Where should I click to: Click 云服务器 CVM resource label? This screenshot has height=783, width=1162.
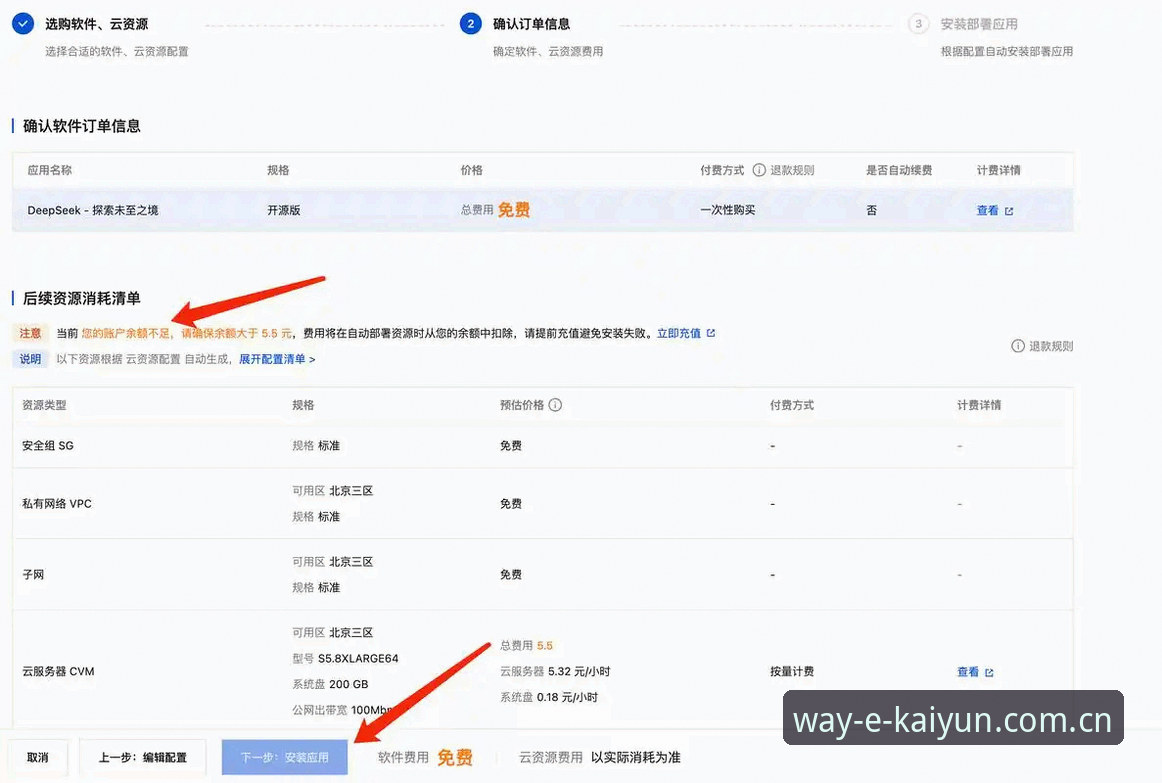58,671
